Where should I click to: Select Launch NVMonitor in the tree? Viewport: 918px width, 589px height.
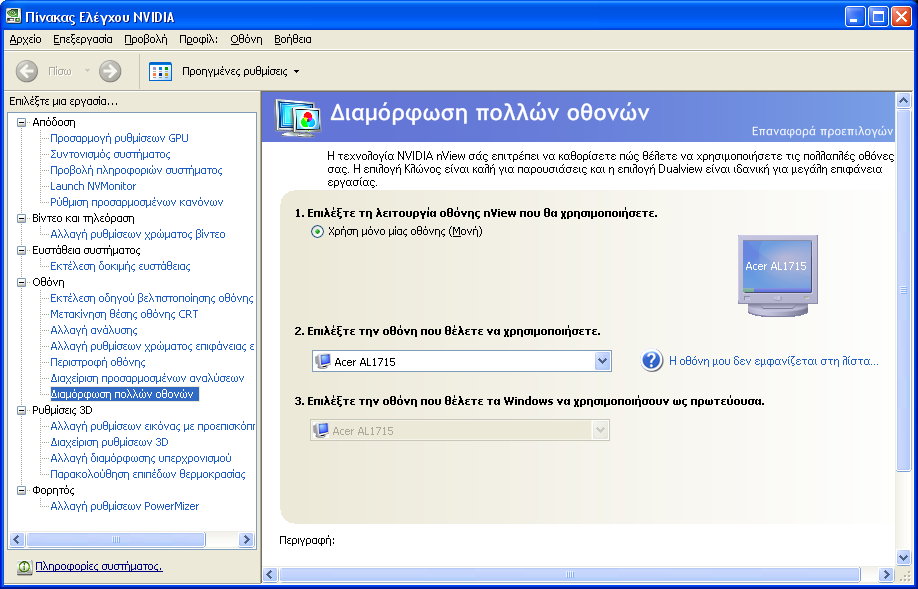coord(93,186)
